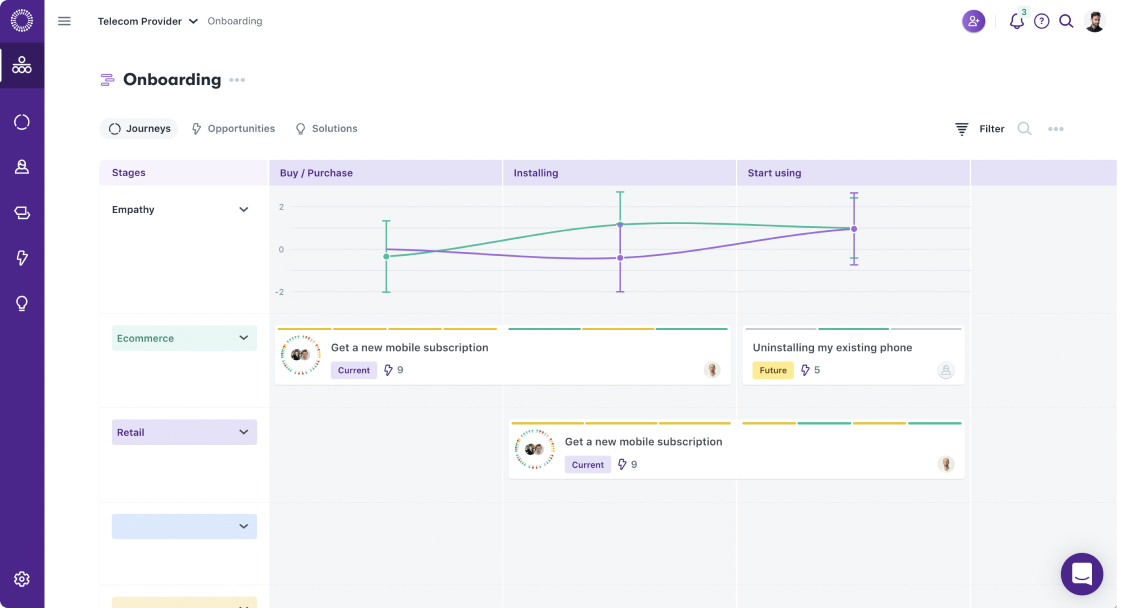Click the Current tag on Ecommerce card
Viewport: 1122px width, 608px height.
pyautogui.click(x=353, y=370)
